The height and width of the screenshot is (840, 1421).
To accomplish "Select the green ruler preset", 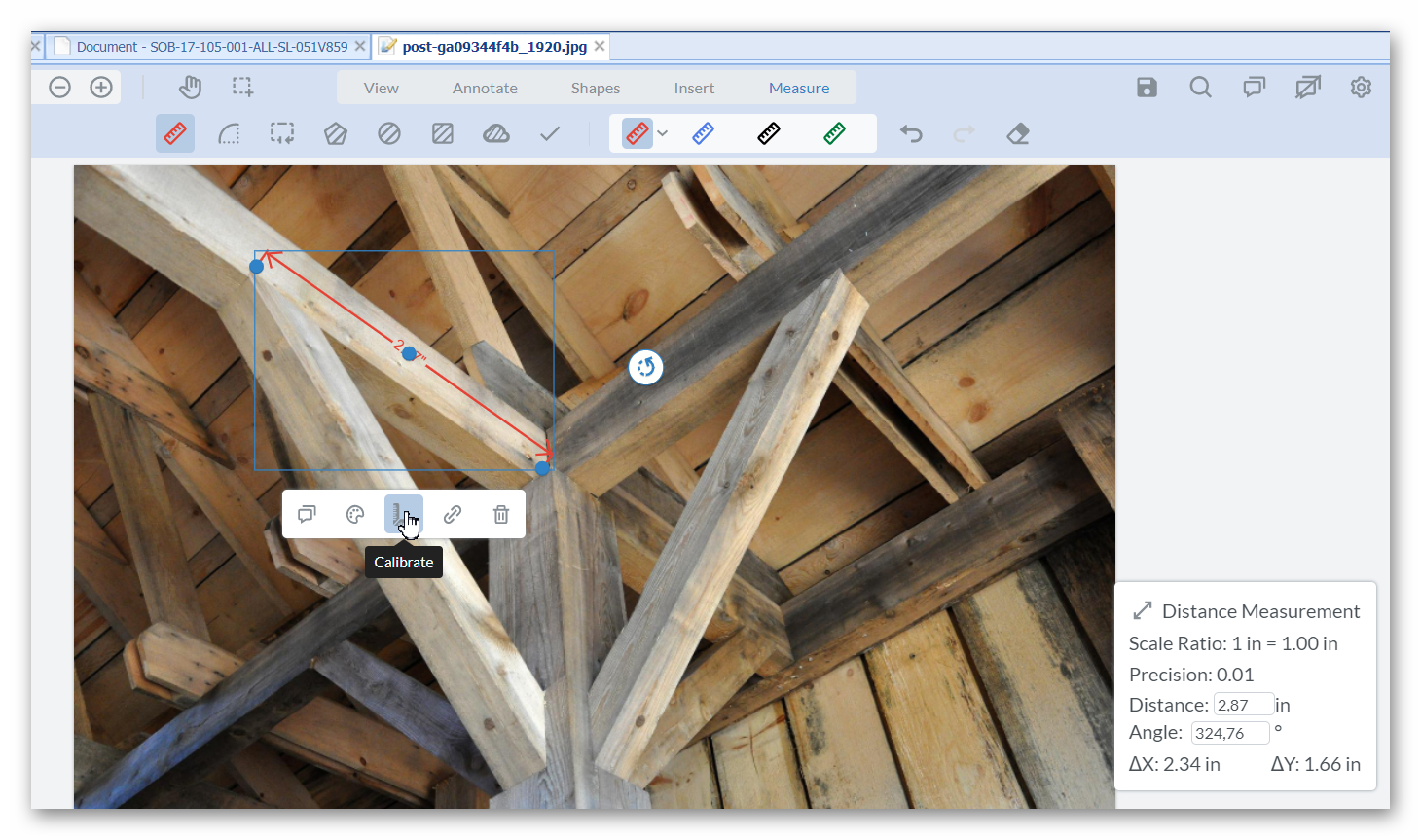I will [834, 134].
